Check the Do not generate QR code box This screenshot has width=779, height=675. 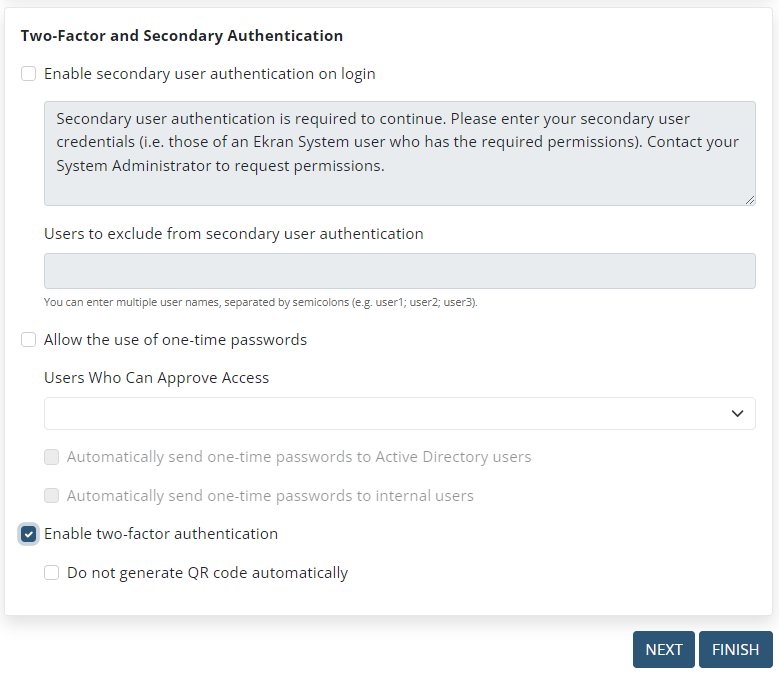[52, 573]
